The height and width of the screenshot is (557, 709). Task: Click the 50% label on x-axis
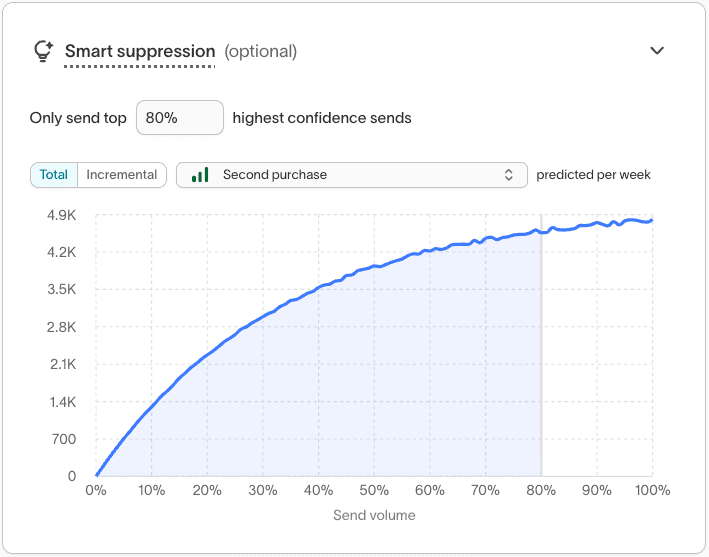point(374,491)
